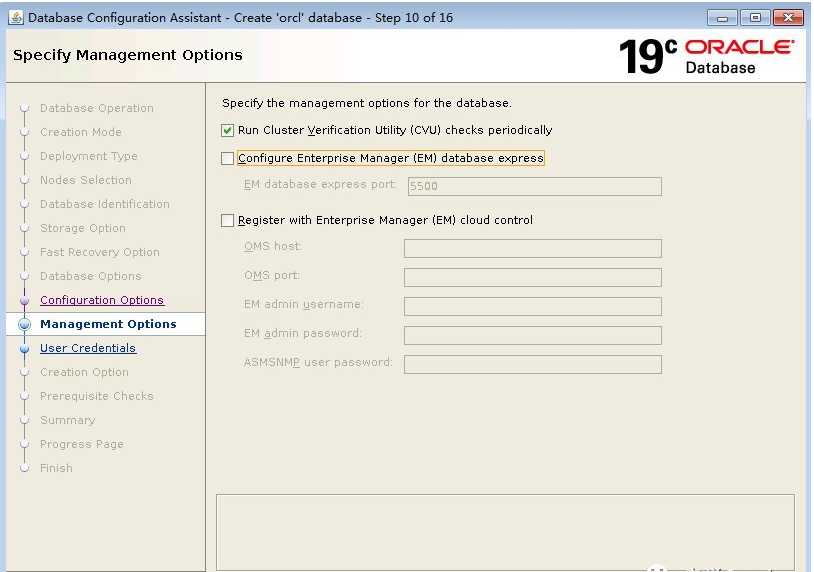This screenshot has height=572, width=814.
Task: Click the message area at bottom
Action: click(505, 533)
